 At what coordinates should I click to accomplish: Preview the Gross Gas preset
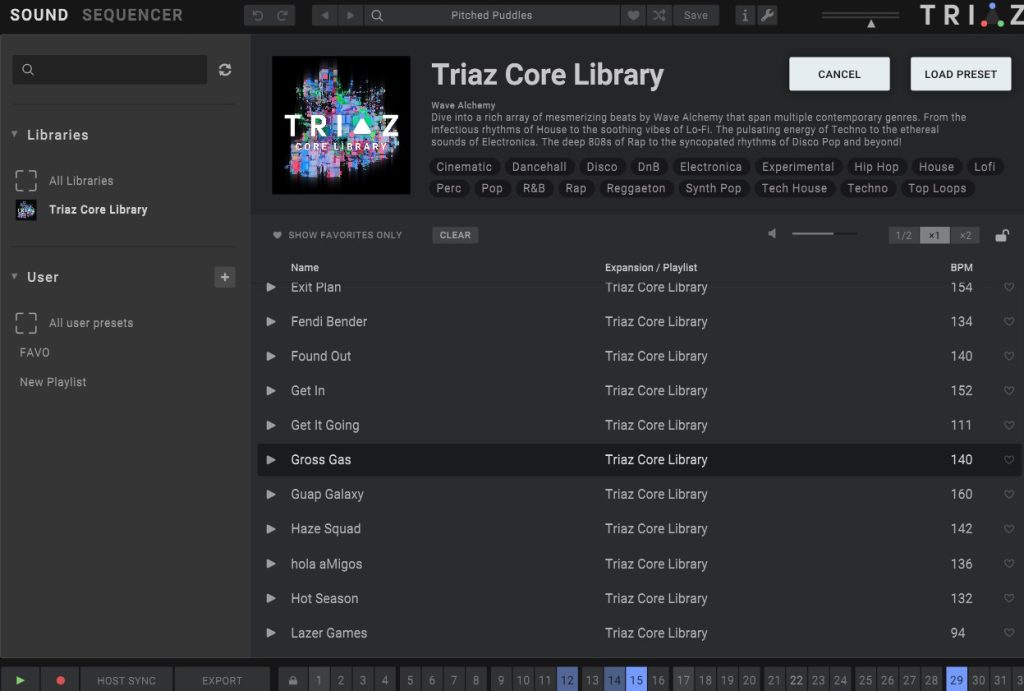(271, 460)
